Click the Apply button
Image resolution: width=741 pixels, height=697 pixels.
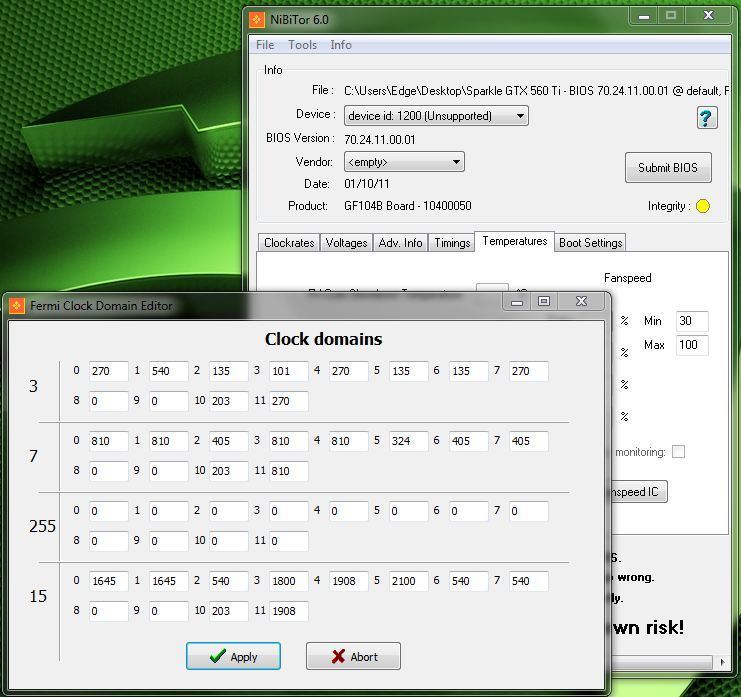click(233, 656)
